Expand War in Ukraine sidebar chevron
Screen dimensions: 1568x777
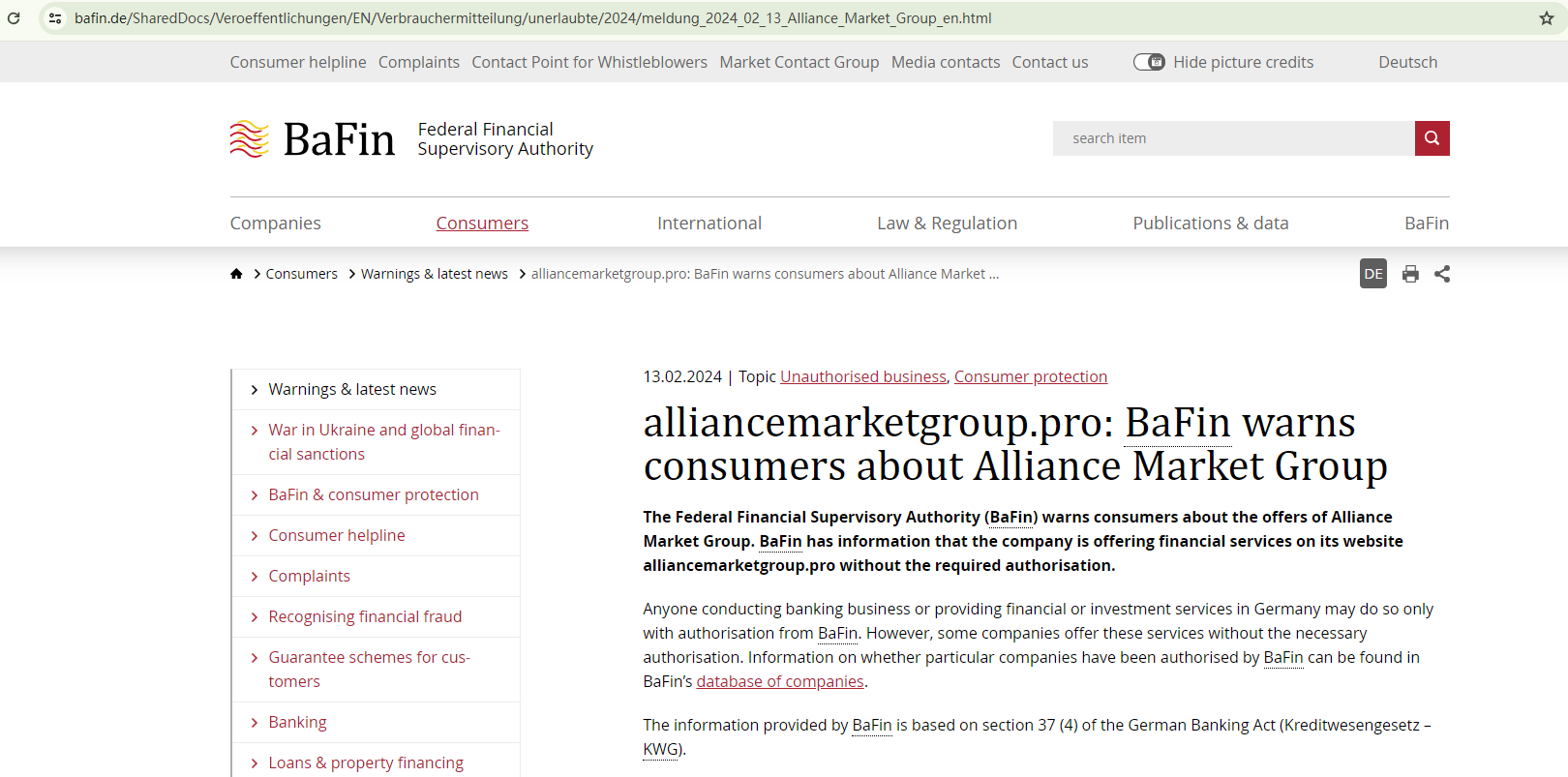pos(255,431)
